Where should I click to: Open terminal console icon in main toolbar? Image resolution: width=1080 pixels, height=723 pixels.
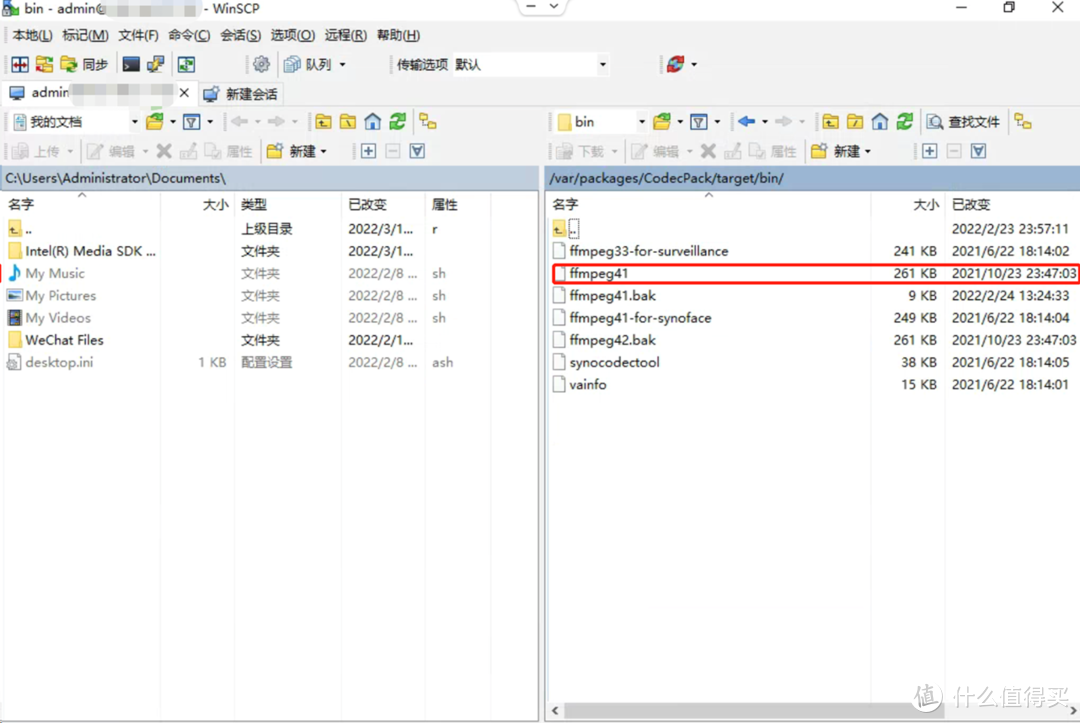tap(131, 64)
